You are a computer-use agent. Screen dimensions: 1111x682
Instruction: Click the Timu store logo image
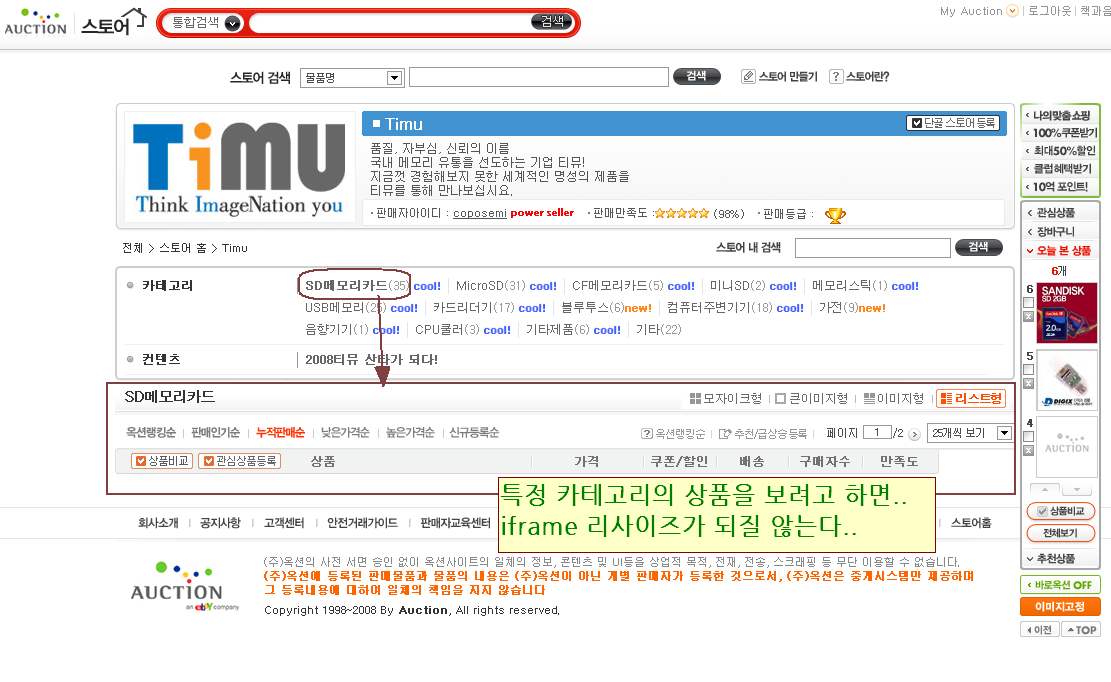point(239,166)
